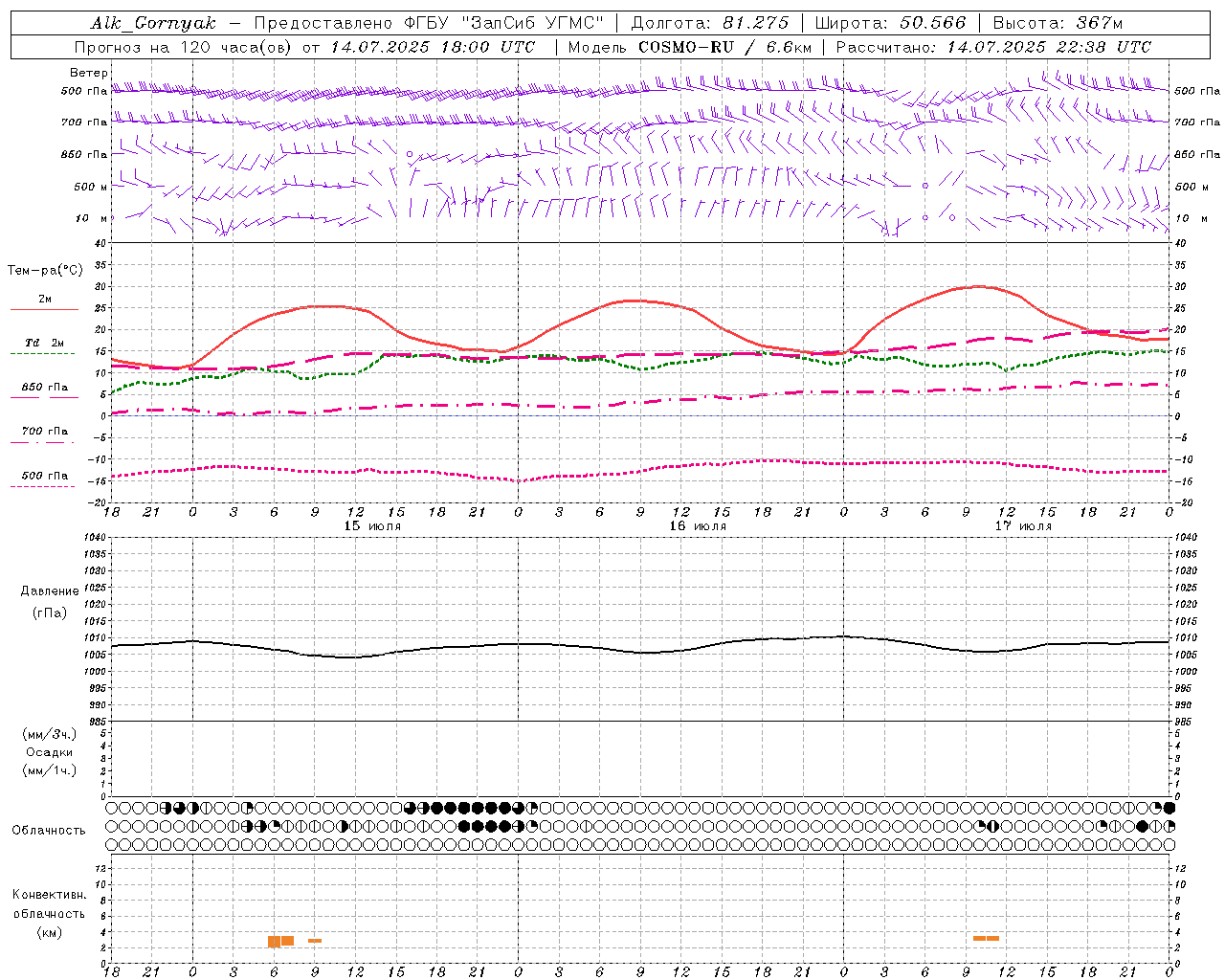Image resolution: width=1225 pixels, height=980 pixels.
Task: Click the "(мм/1ч.)" precipitation unit label
Action: pos(50,770)
